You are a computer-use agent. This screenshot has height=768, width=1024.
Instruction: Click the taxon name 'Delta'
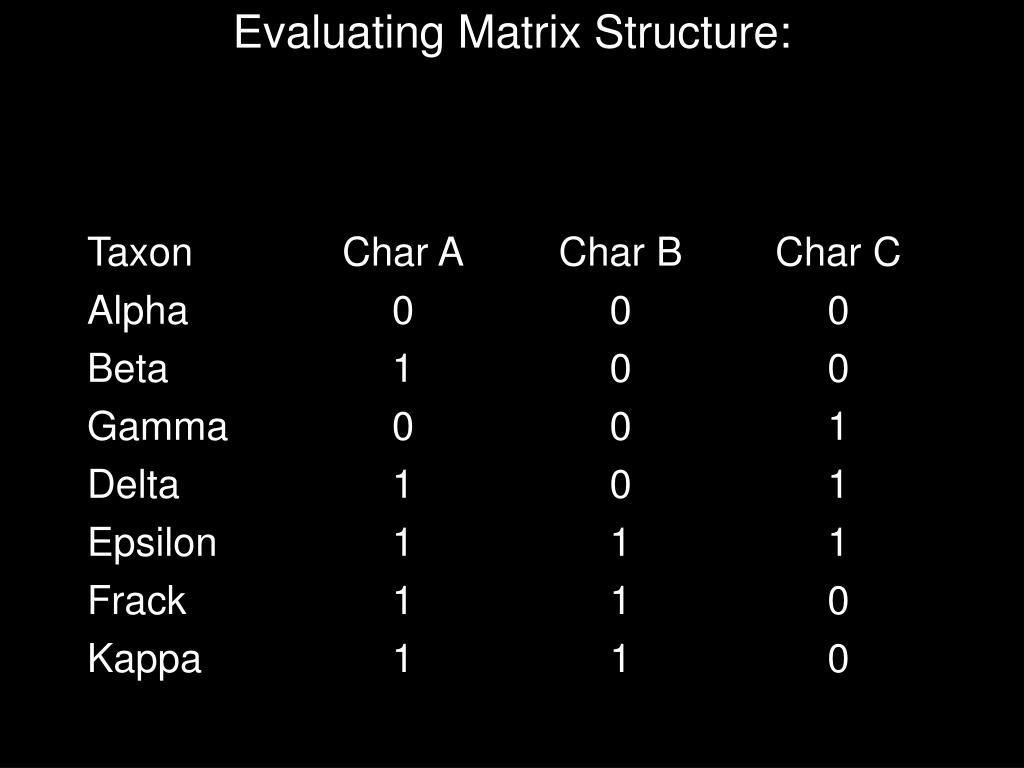134,485
